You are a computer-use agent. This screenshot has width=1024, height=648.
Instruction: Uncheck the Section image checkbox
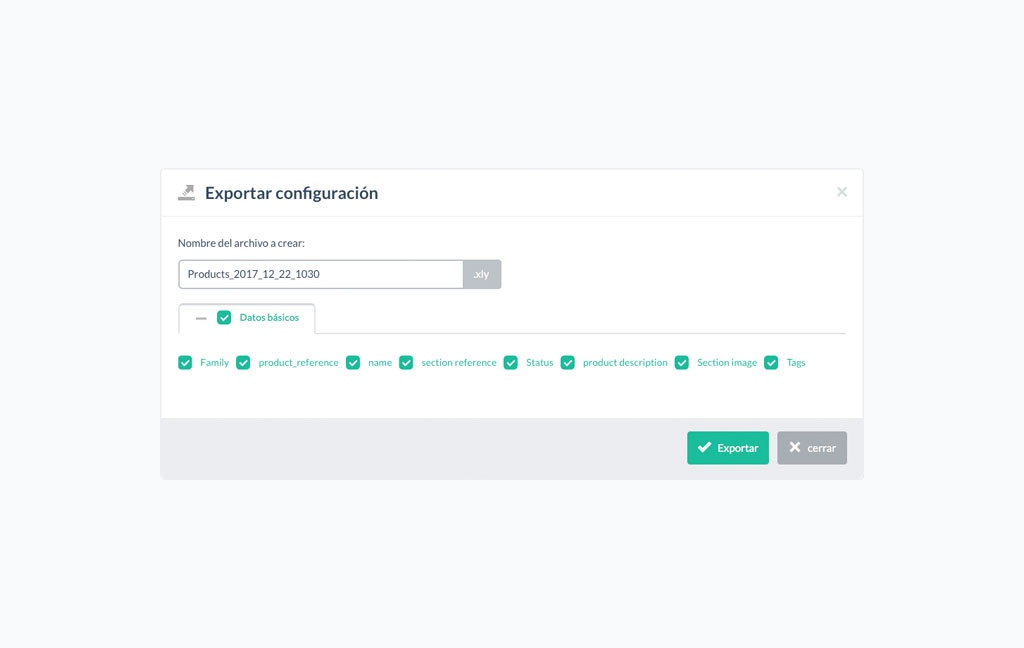pos(682,363)
